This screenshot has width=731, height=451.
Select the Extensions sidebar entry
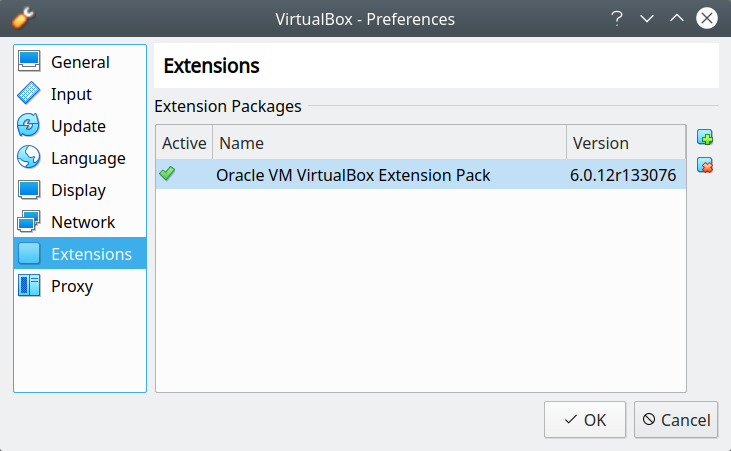pos(91,254)
